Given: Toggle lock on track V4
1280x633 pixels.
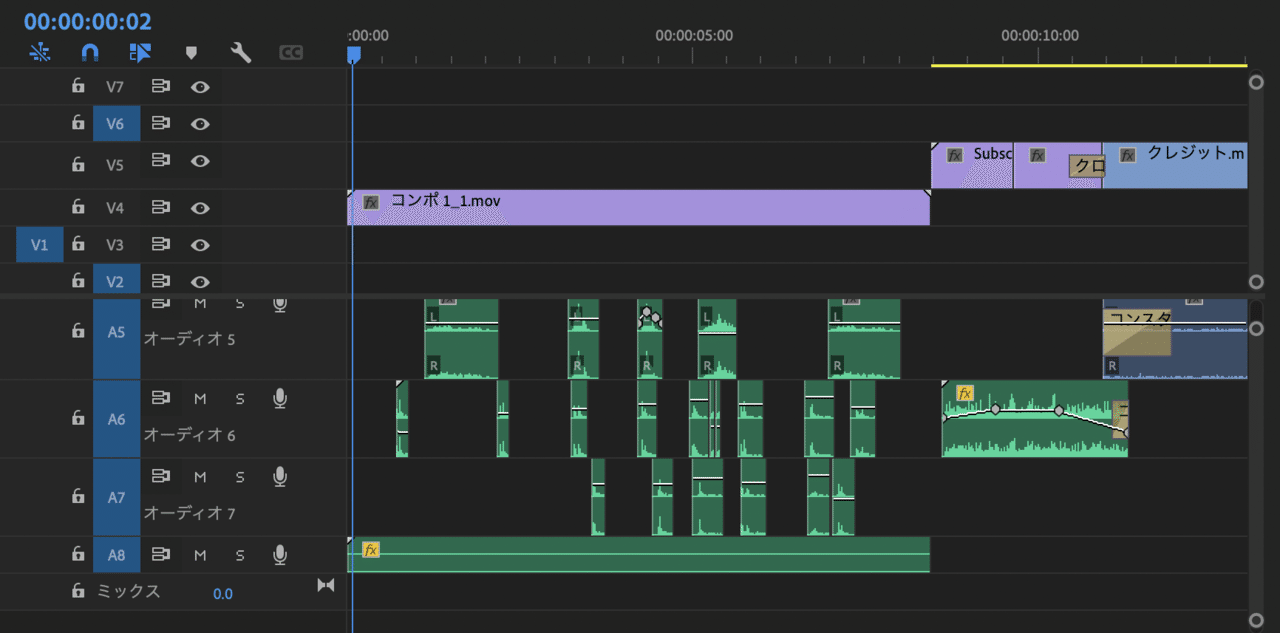Looking at the screenshot, I should coord(78,207).
